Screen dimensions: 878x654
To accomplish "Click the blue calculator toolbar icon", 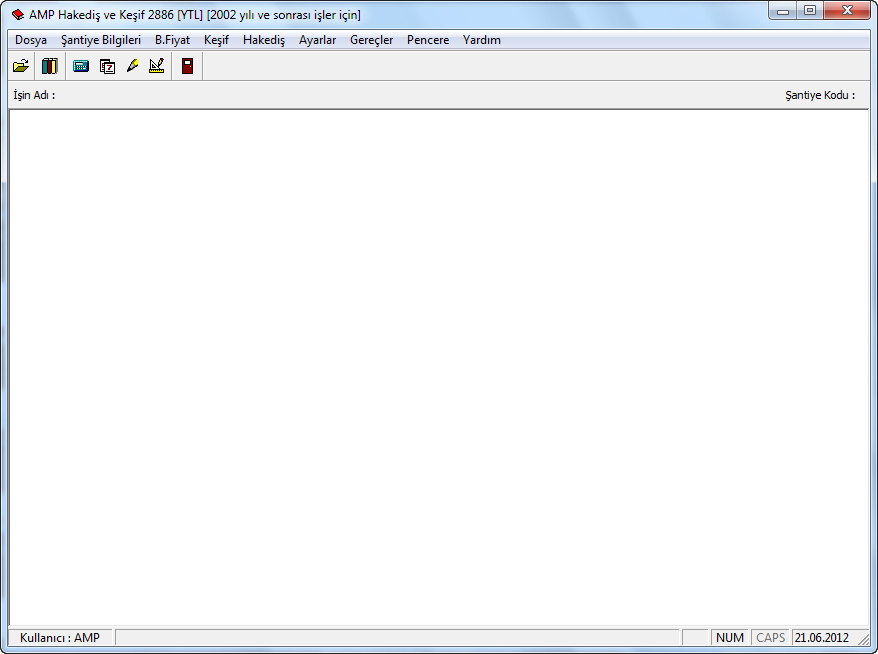I will click(x=81, y=66).
